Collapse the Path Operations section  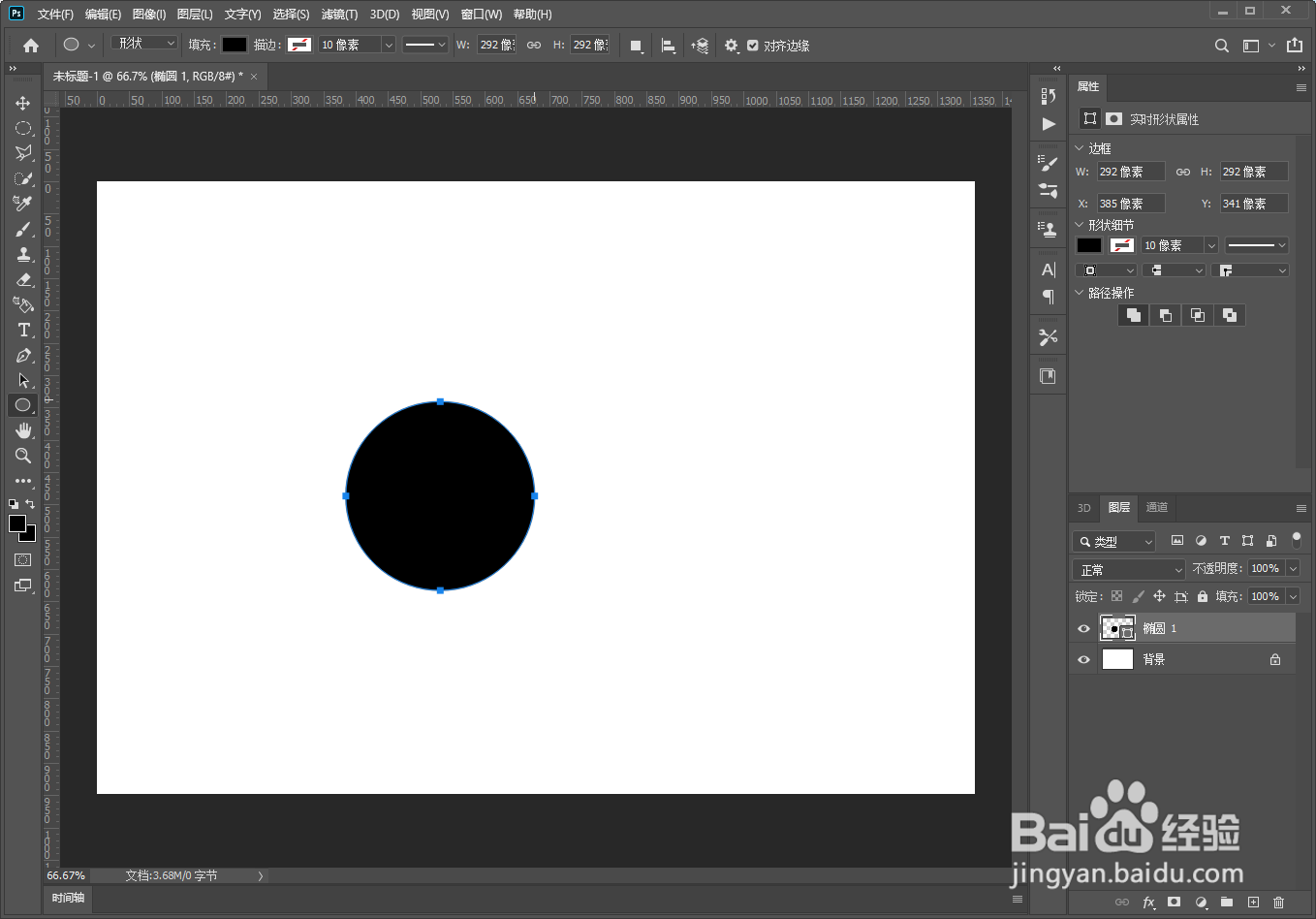tap(1080, 293)
